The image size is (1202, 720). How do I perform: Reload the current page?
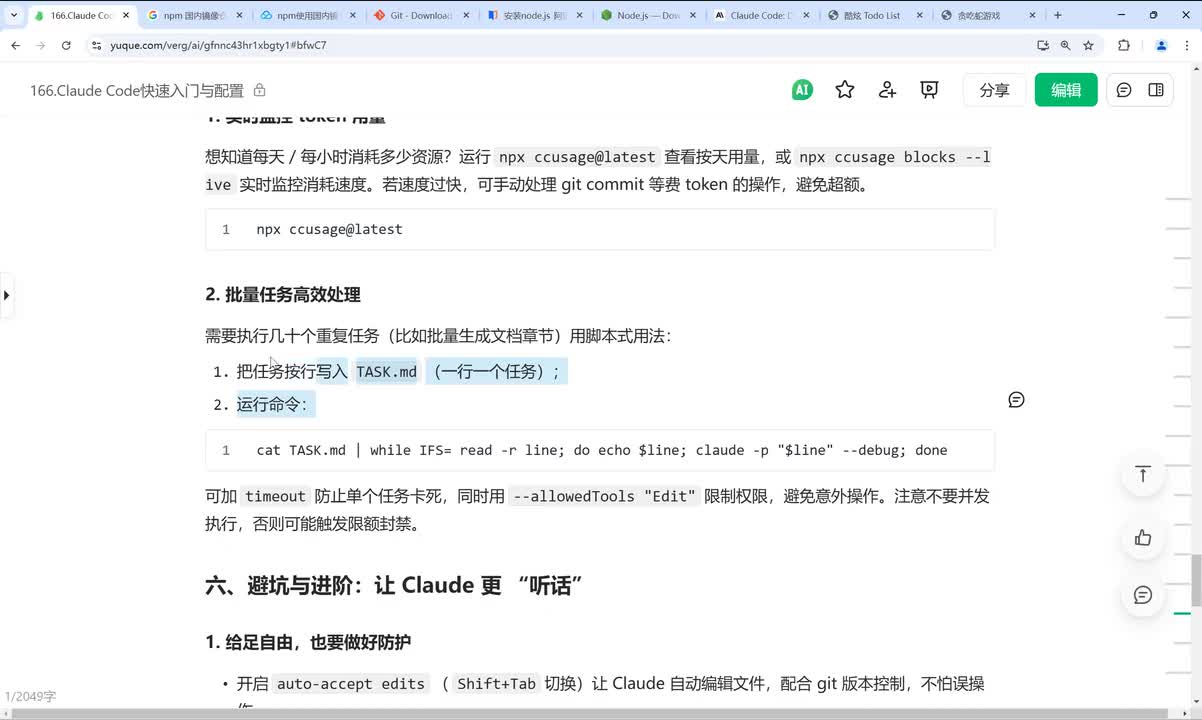coord(66,45)
